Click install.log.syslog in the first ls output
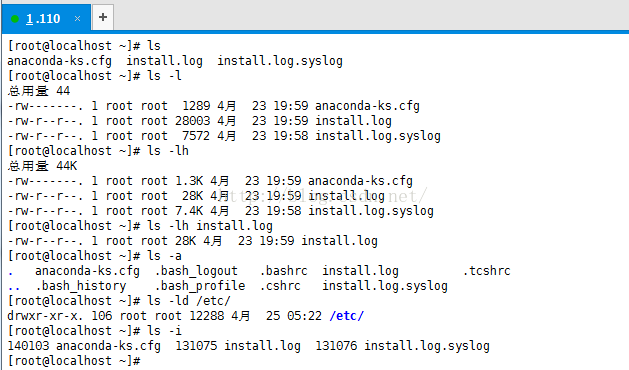 click(x=280, y=61)
